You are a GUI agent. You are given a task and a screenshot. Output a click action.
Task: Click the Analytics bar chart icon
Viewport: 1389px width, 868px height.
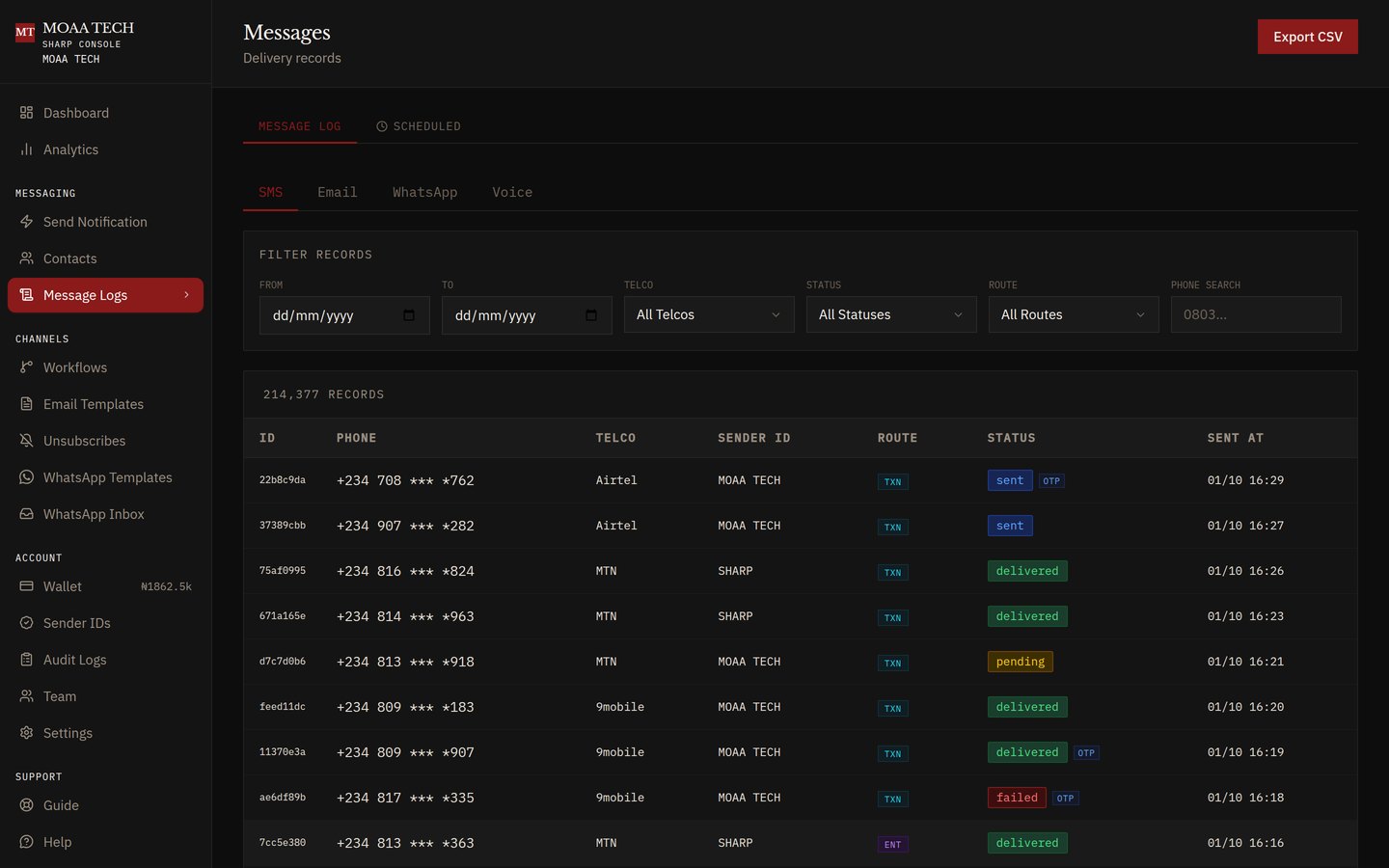coord(26,149)
